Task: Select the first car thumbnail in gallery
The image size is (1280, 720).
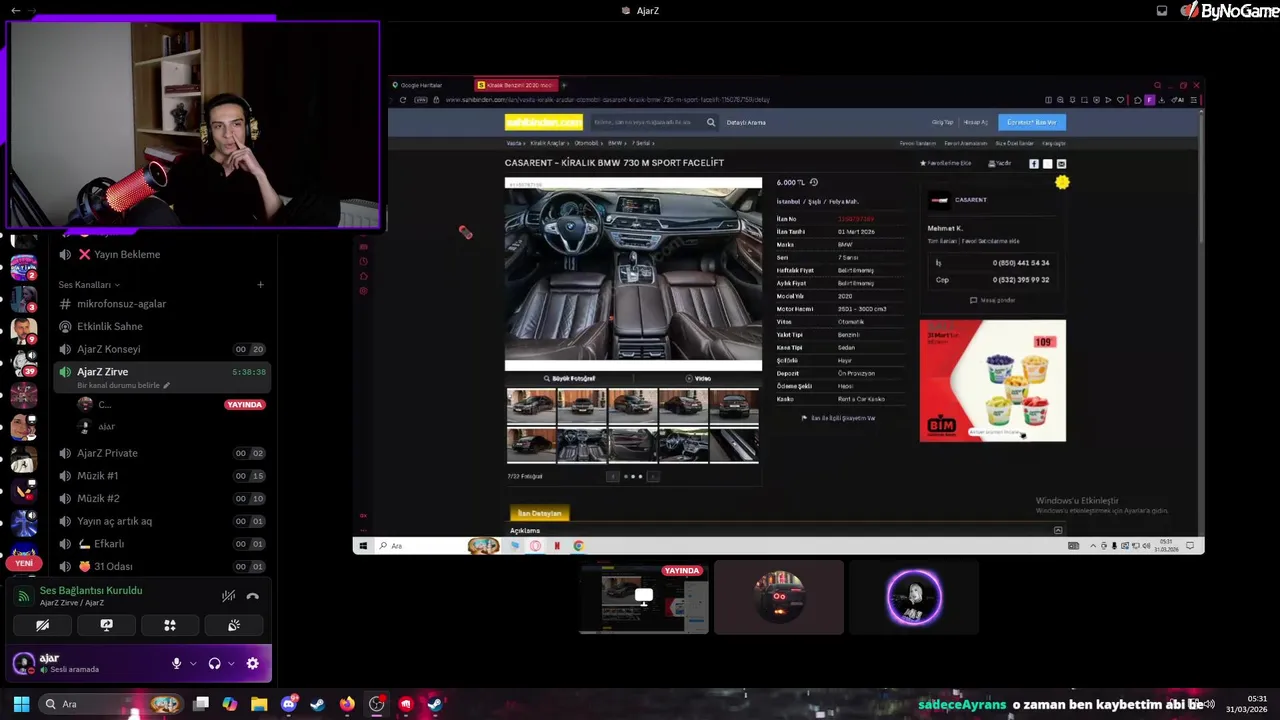Action: click(x=531, y=406)
